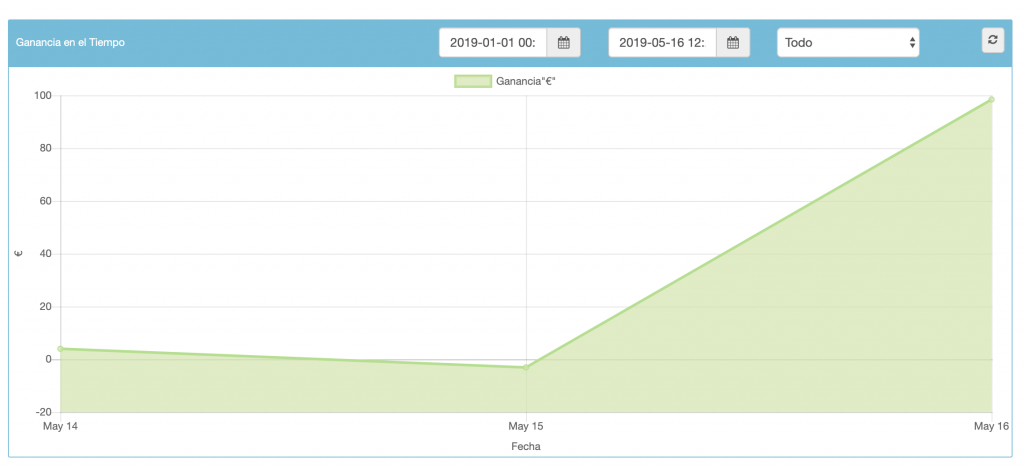Image resolution: width=1024 pixels, height=469 pixels.
Task: Click the 100 y-axis tick label
Action: [42, 96]
